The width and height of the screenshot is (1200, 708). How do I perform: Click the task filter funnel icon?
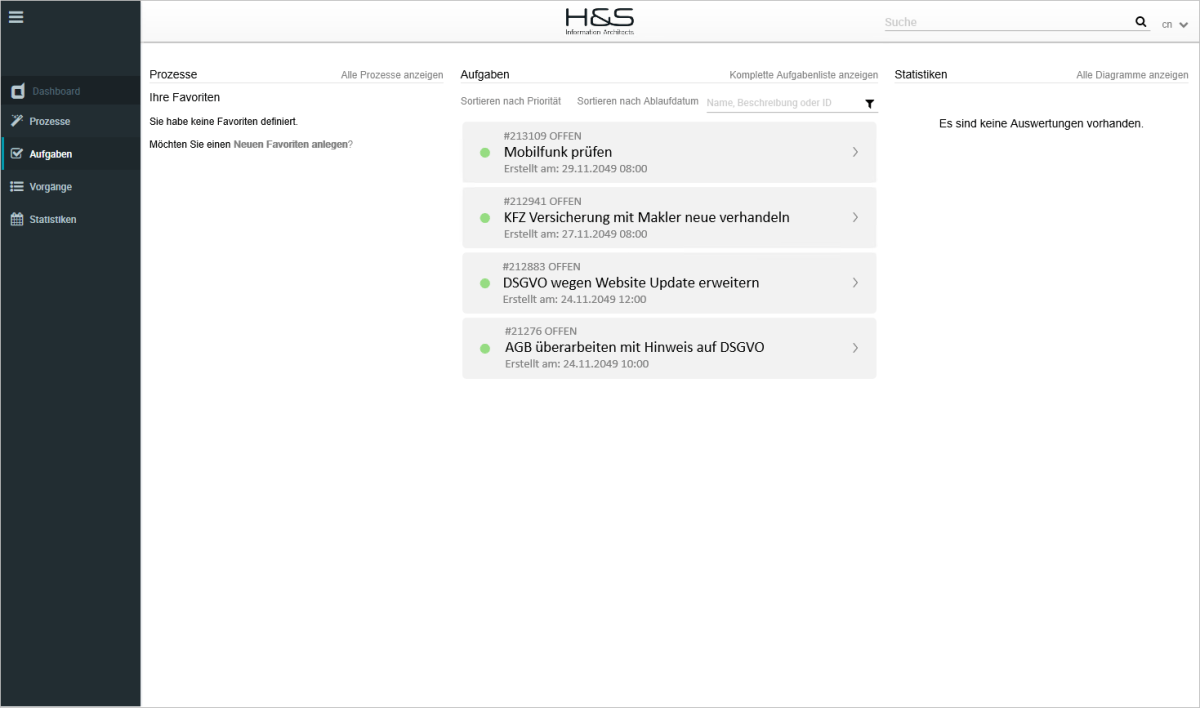[870, 103]
